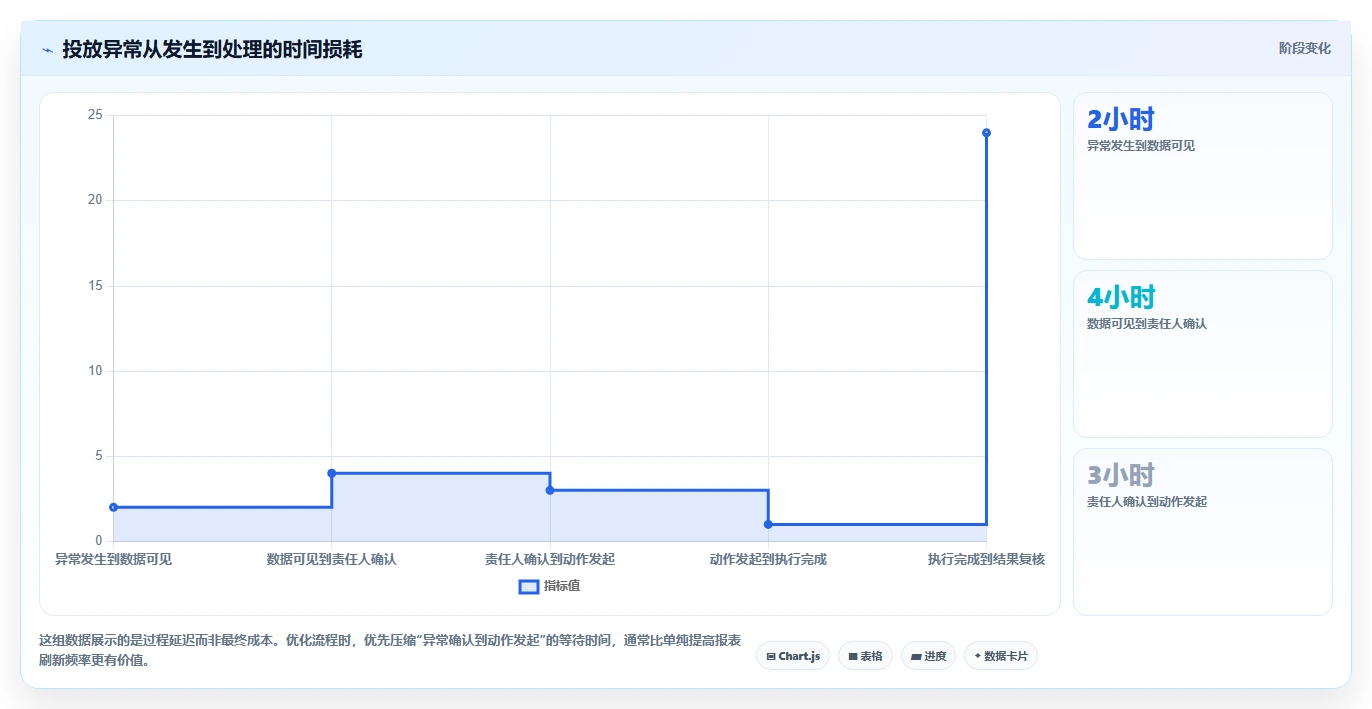Open the 2小时 stat card
Screen dimensions: 1372x709
[x=1202, y=176]
